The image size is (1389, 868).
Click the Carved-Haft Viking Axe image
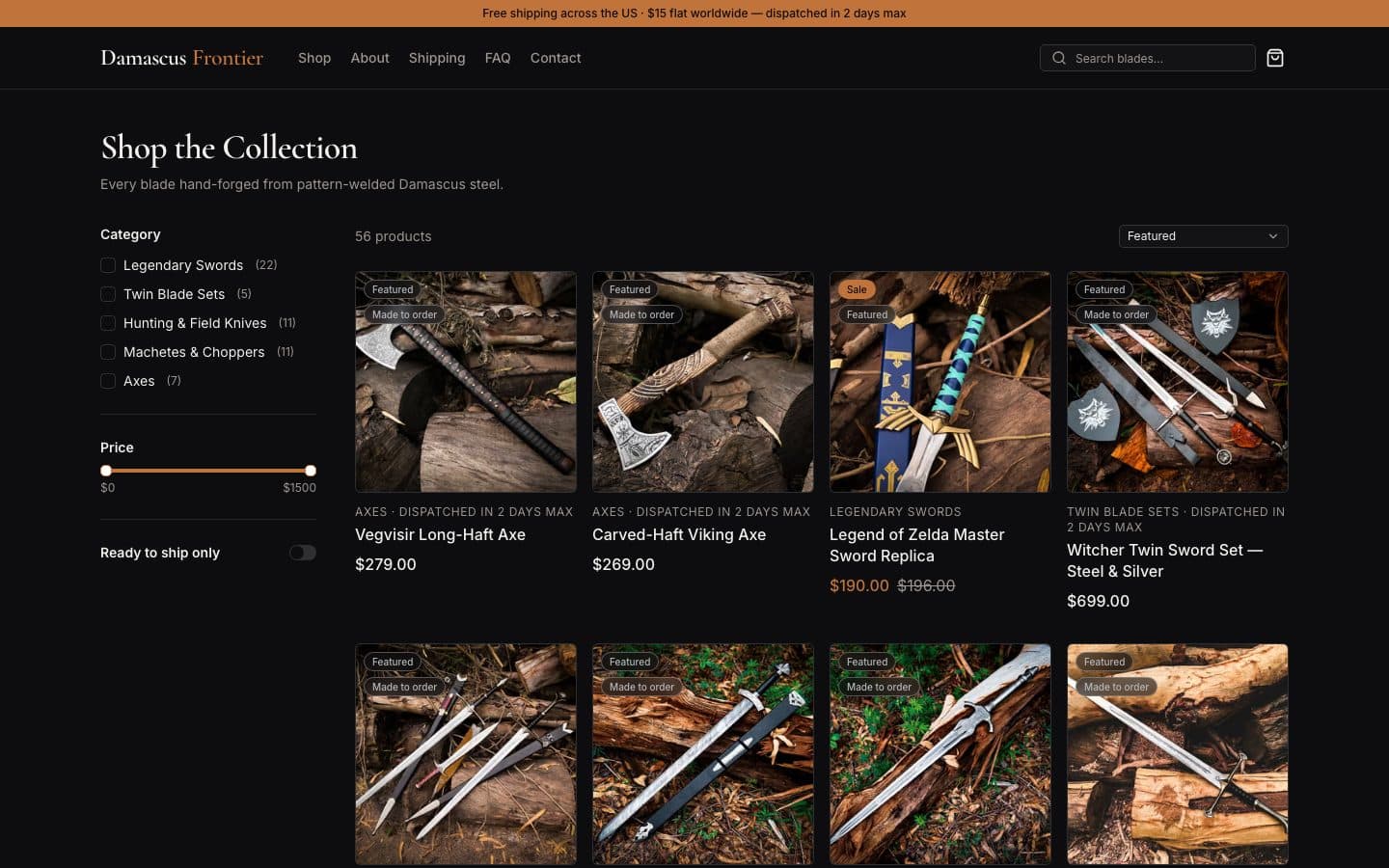click(703, 382)
